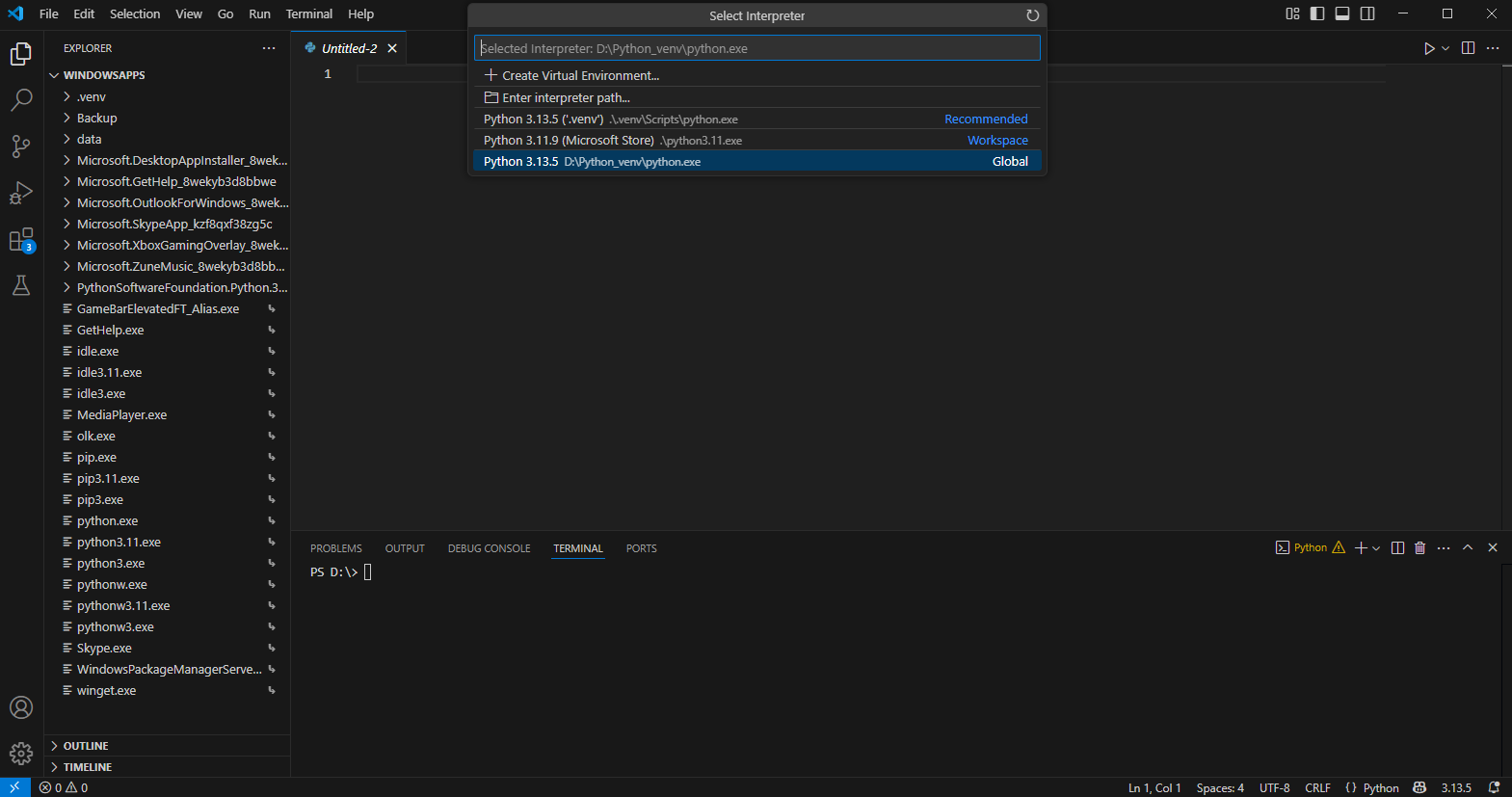The width and height of the screenshot is (1512, 797).
Task: Switch to the DEBUG CONSOLE tab
Action: pos(490,548)
